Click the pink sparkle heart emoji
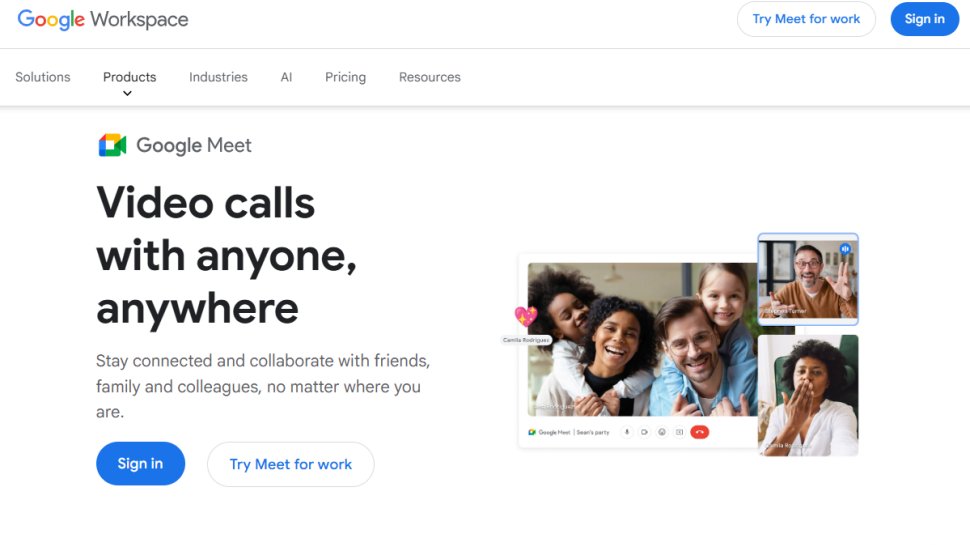This screenshot has width=970, height=545. 526,316
